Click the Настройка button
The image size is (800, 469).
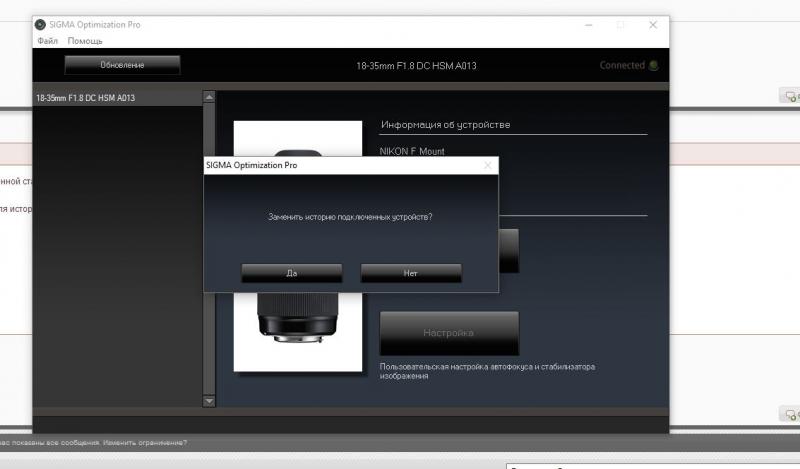(x=449, y=333)
